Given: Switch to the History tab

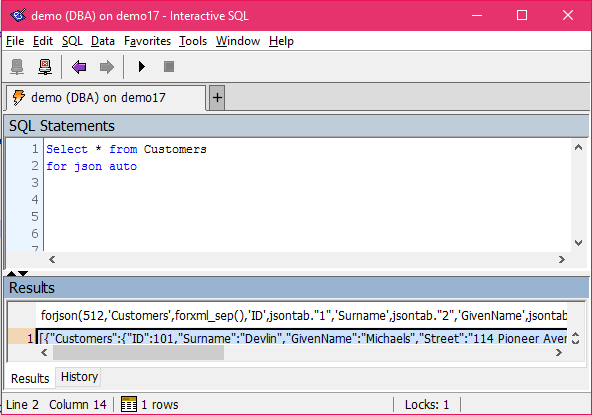Looking at the screenshot, I should [x=79, y=377].
